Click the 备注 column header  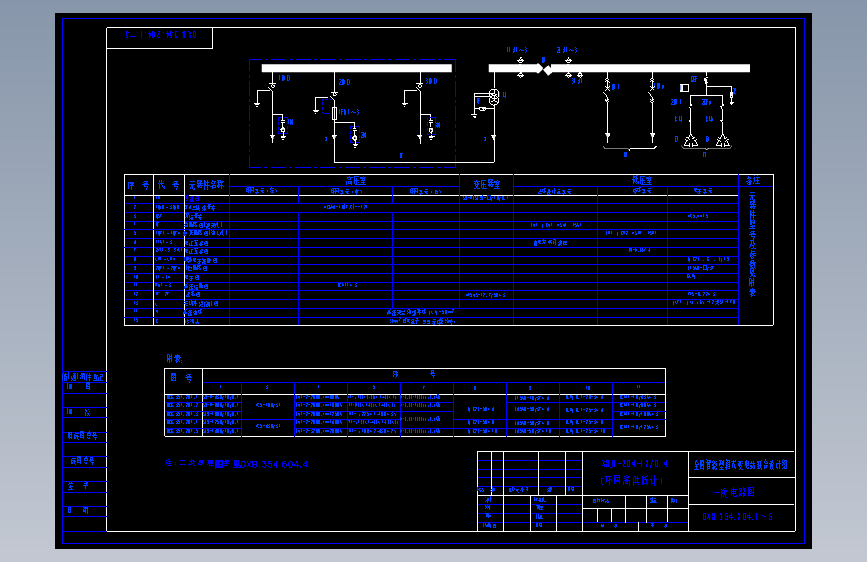coord(753,180)
